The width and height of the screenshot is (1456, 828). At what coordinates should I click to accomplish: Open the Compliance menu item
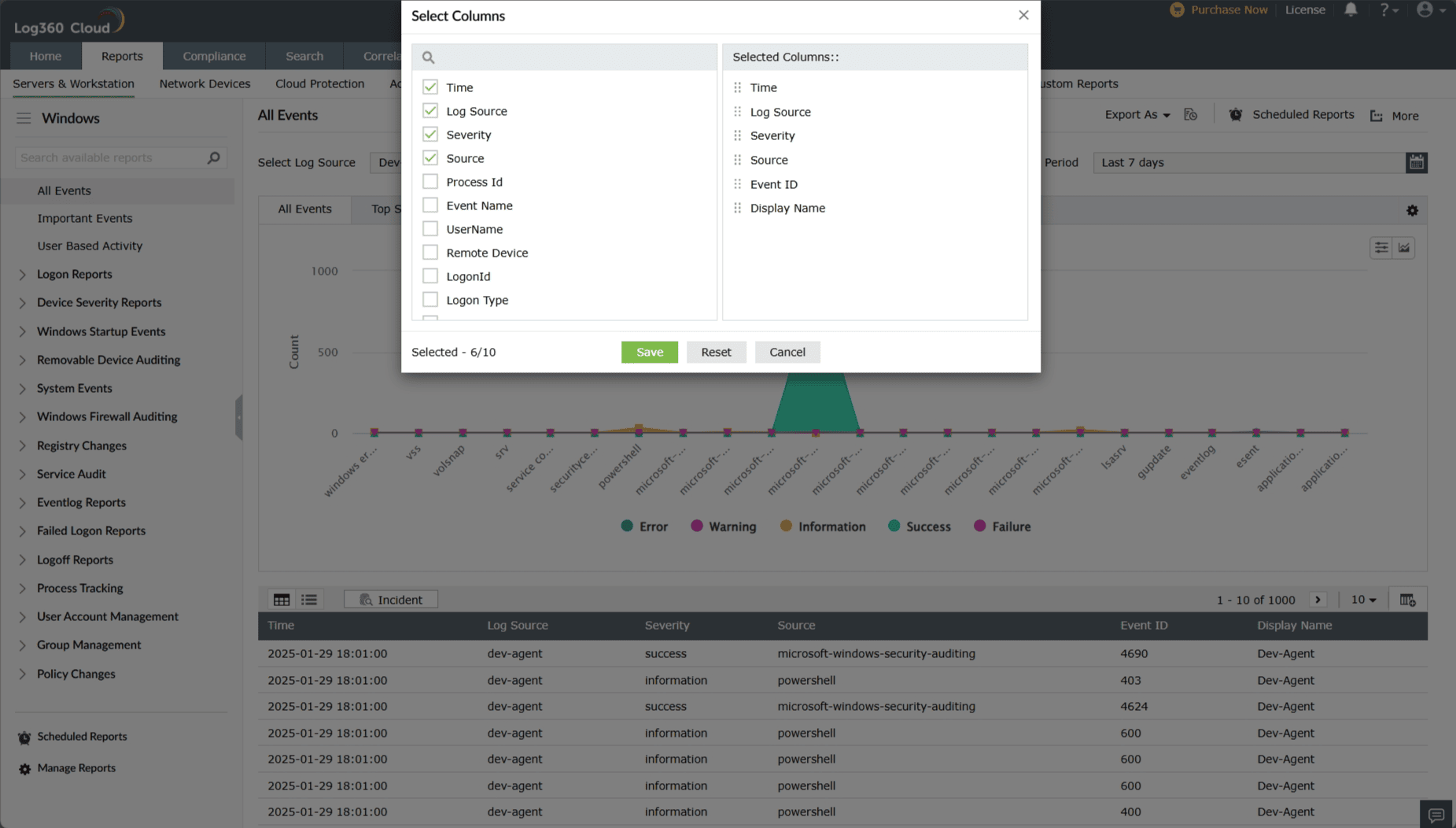pos(214,56)
